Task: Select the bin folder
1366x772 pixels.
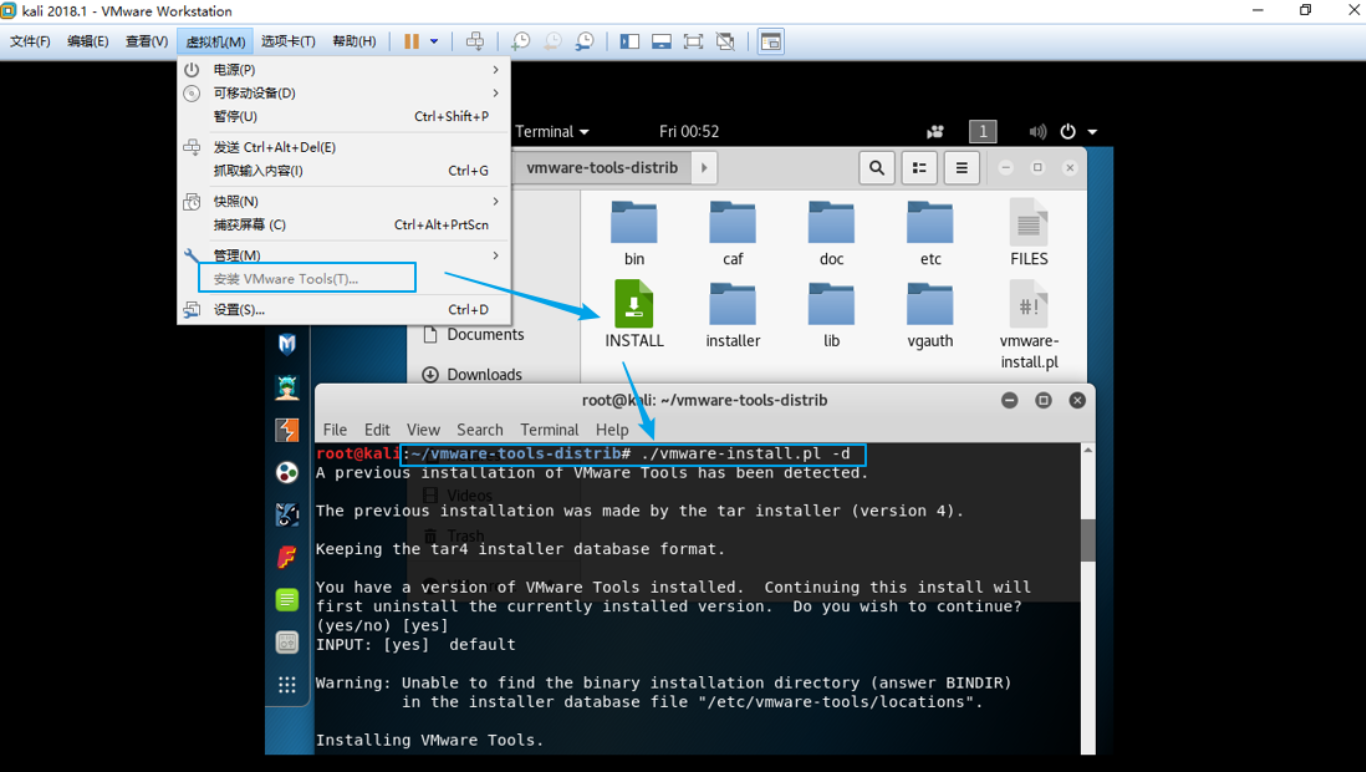Action: point(634,232)
